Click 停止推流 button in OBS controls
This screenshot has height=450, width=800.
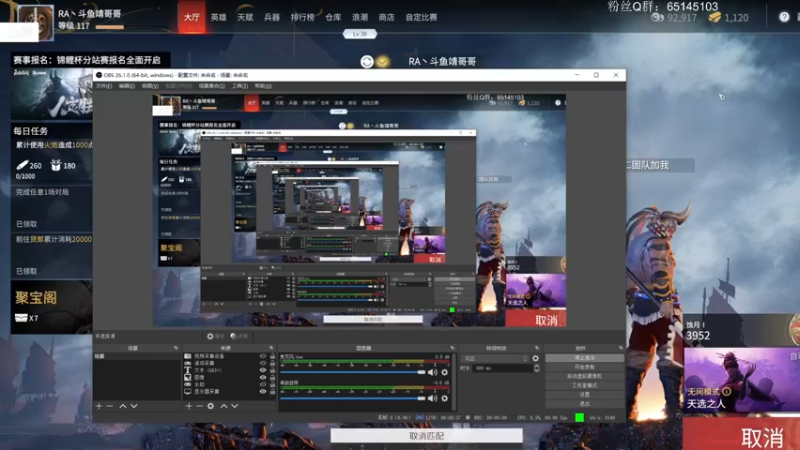pyautogui.click(x=584, y=358)
